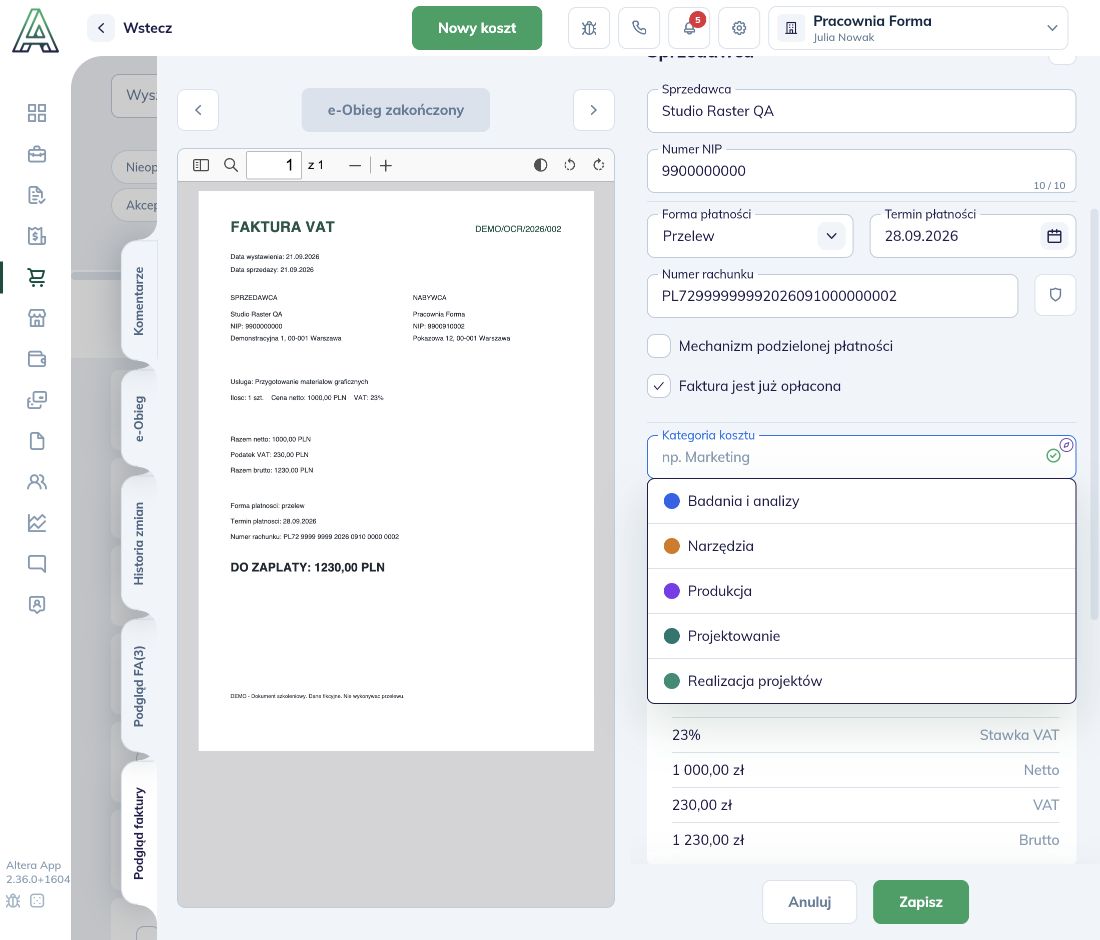This screenshot has height=940, width=1100.
Task: Open the briefcase icon in sidebar
Action: coord(36,154)
